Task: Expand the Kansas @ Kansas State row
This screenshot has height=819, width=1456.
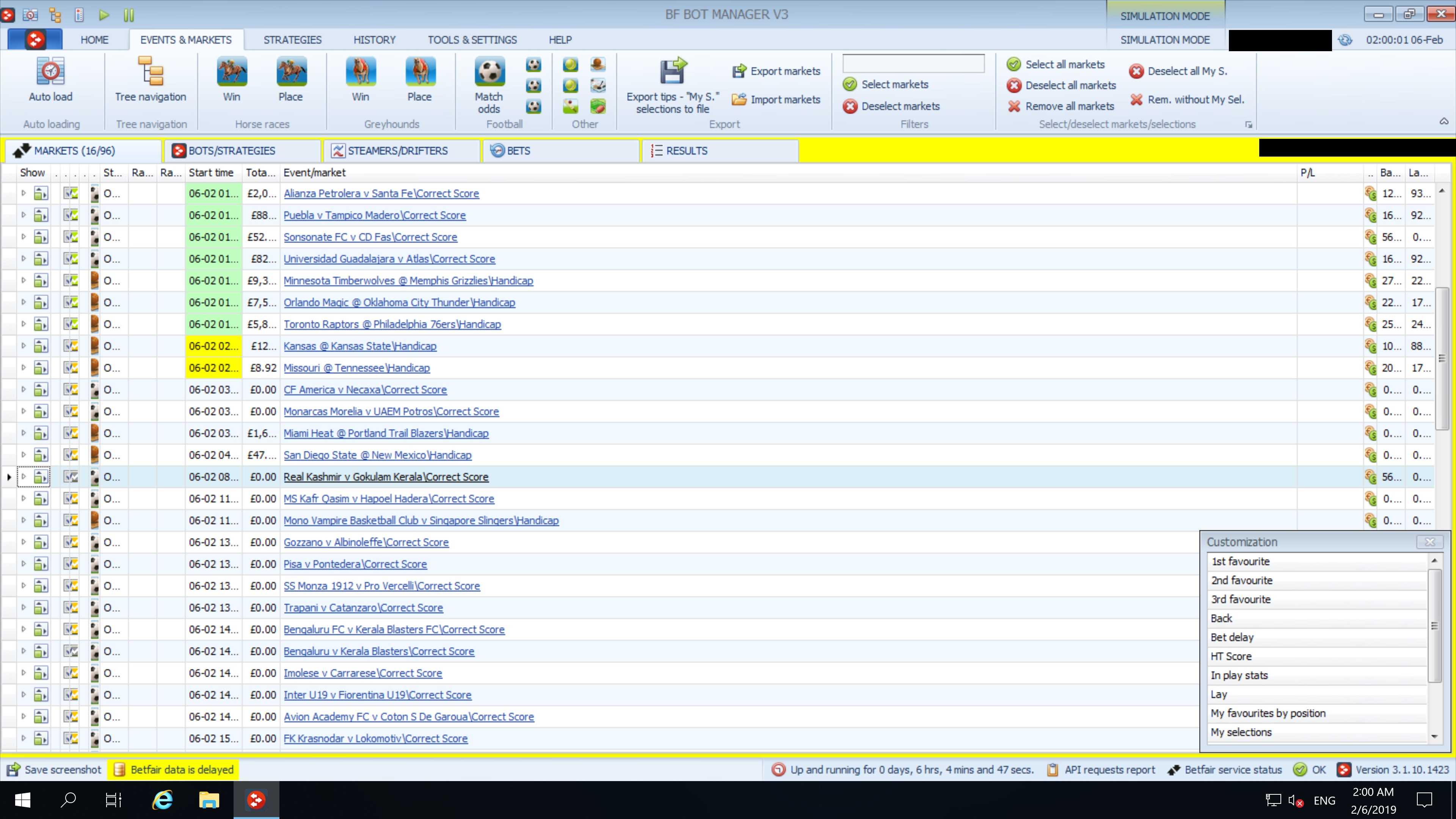Action: coord(23,346)
